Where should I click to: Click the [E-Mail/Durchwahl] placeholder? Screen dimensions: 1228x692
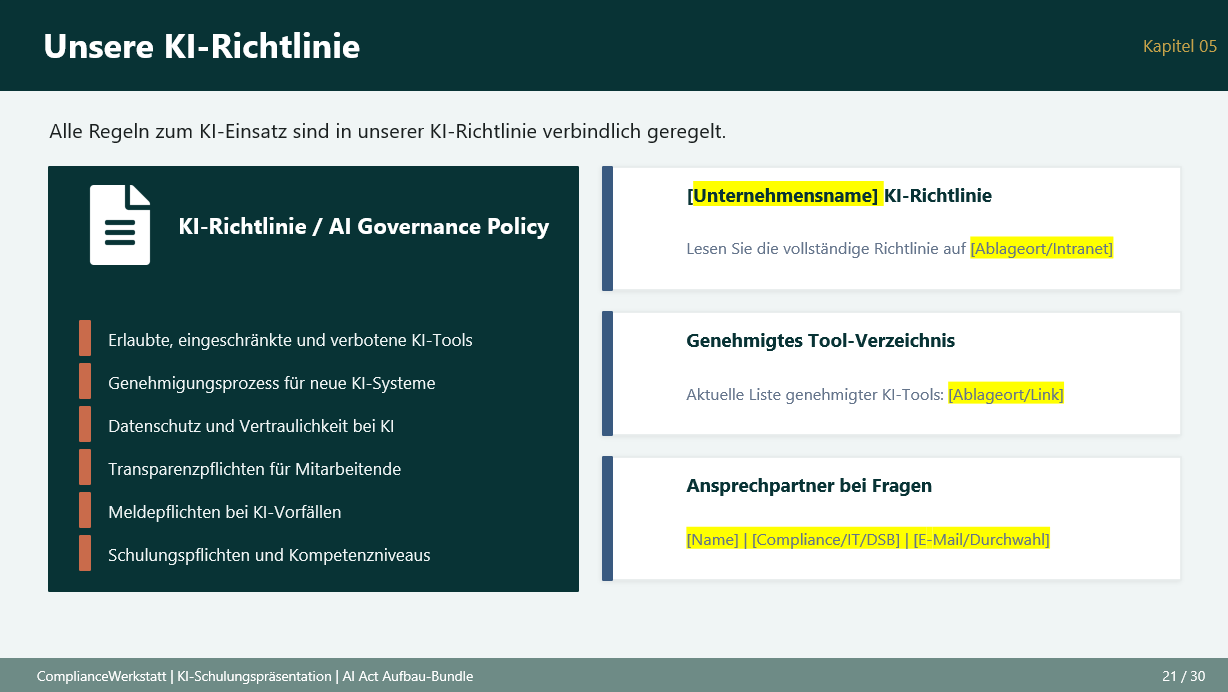pyautogui.click(x=981, y=539)
